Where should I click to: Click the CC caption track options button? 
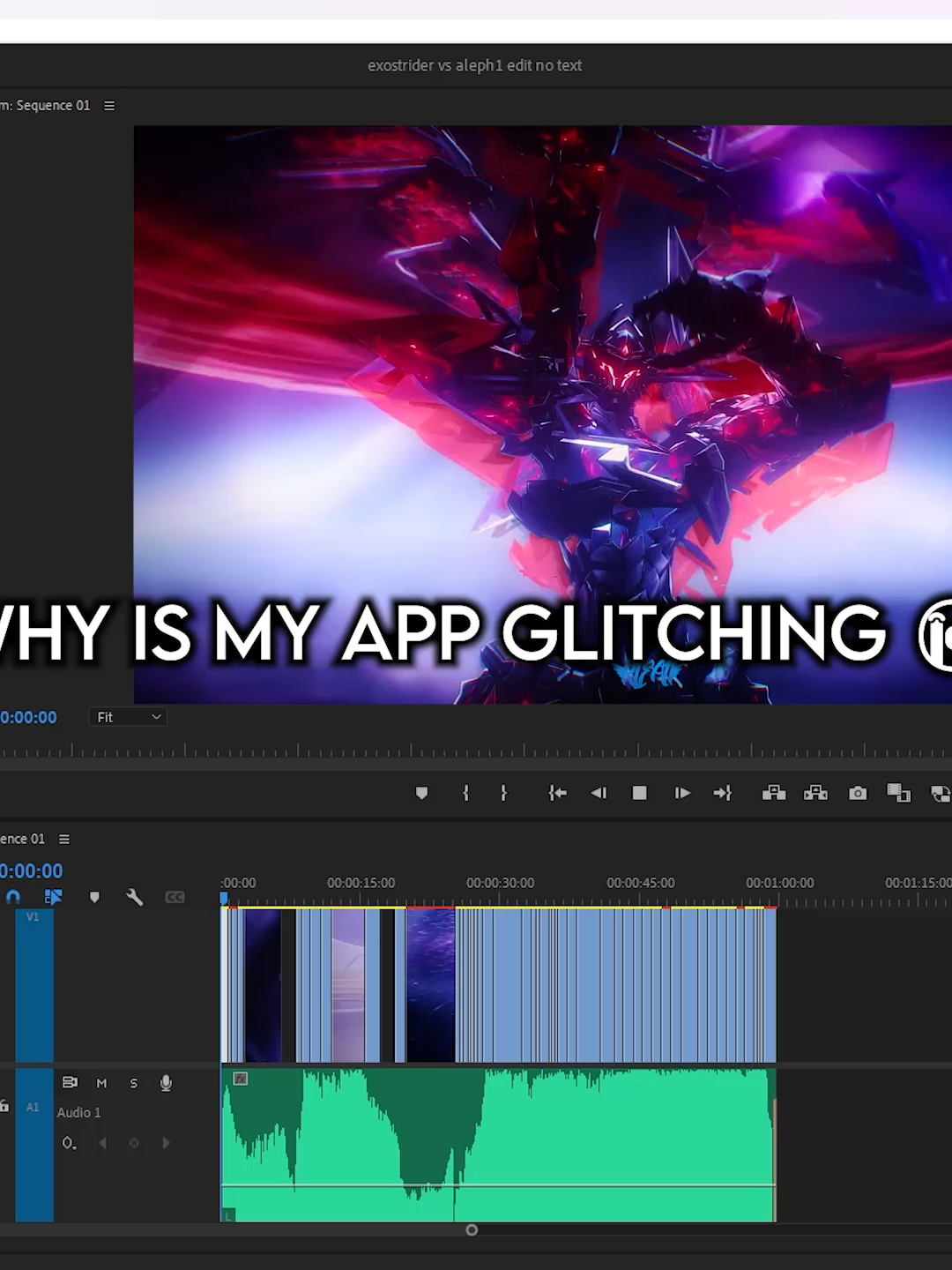click(x=175, y=897)
